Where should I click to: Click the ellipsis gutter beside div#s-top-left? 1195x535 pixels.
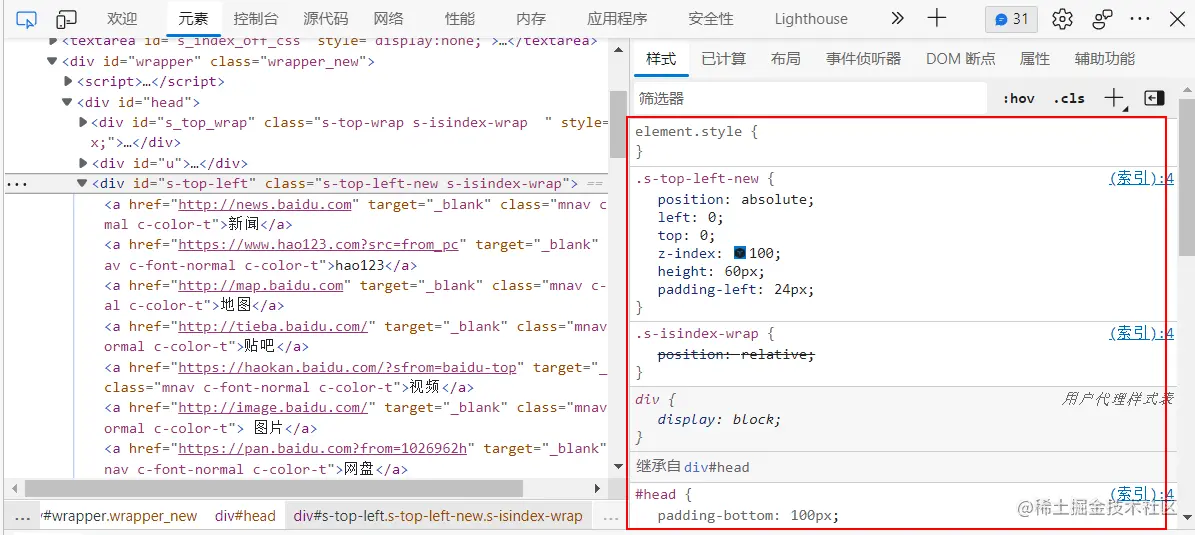pyautogui.click(x=16, y=184)
